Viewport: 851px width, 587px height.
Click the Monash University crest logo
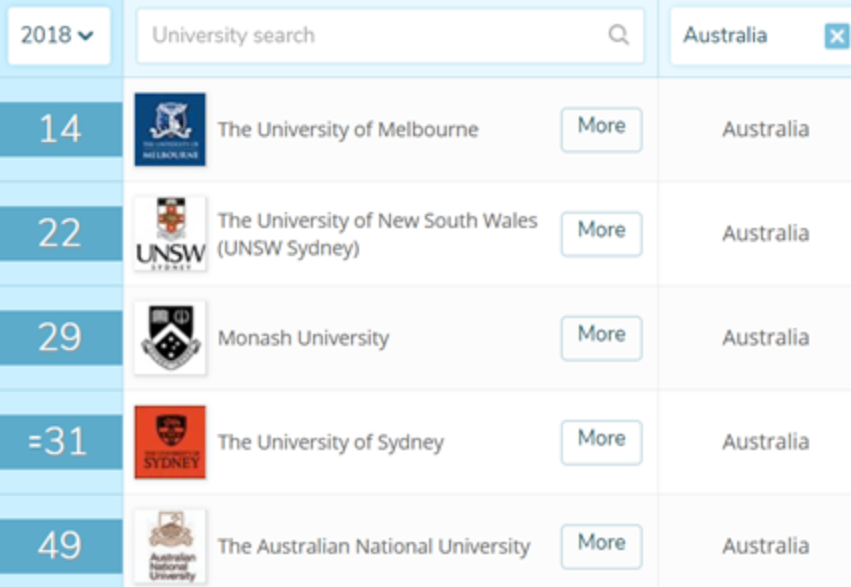click(170, 337)
